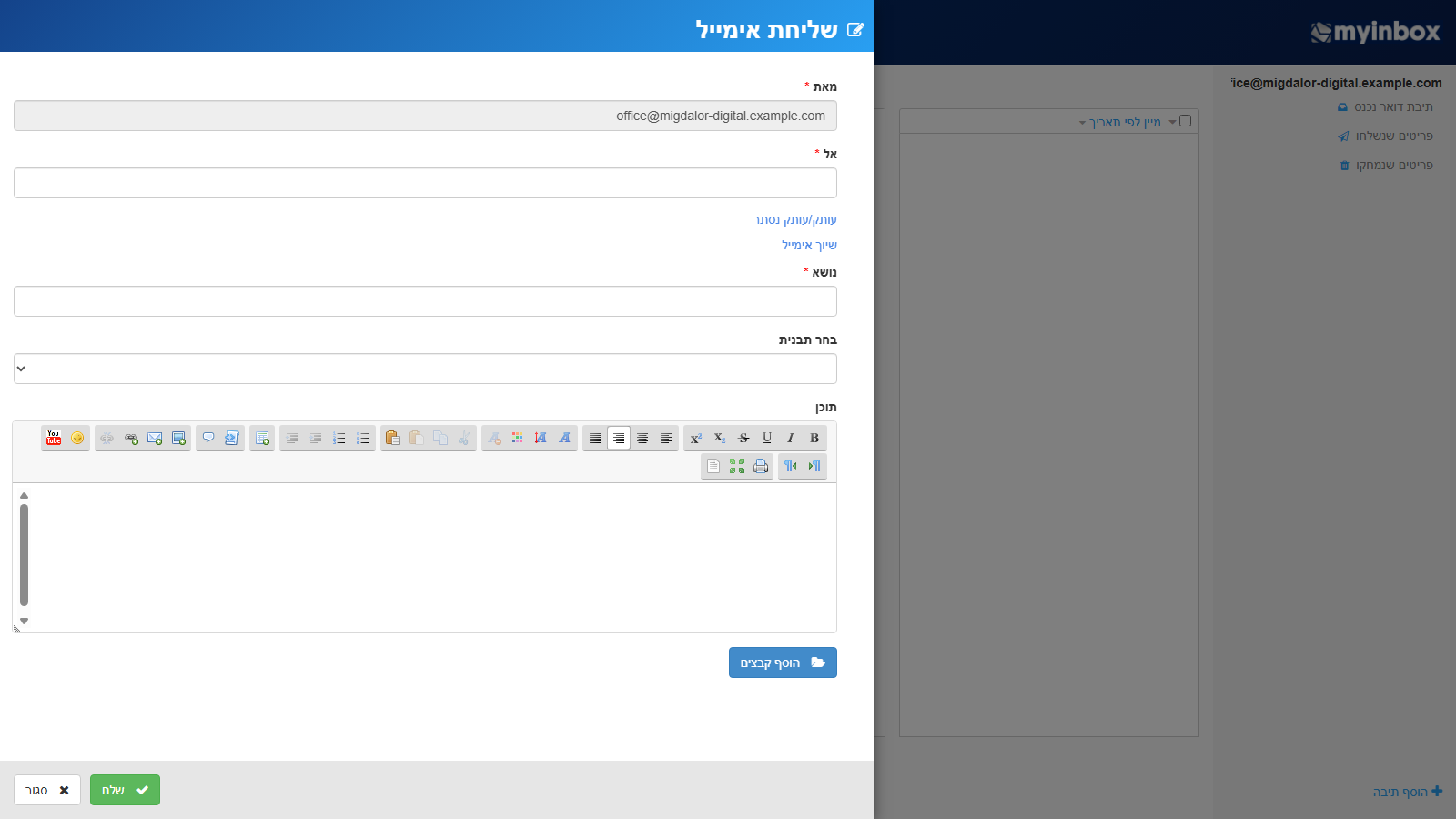
Task: Click the עותק/עותק נסתר link
Action: click(x=794, y=219)
